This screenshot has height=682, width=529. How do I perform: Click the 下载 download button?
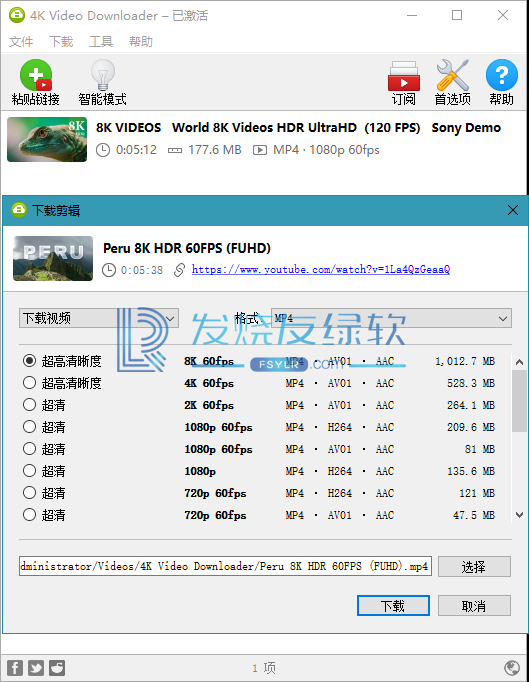pos(393,605)
